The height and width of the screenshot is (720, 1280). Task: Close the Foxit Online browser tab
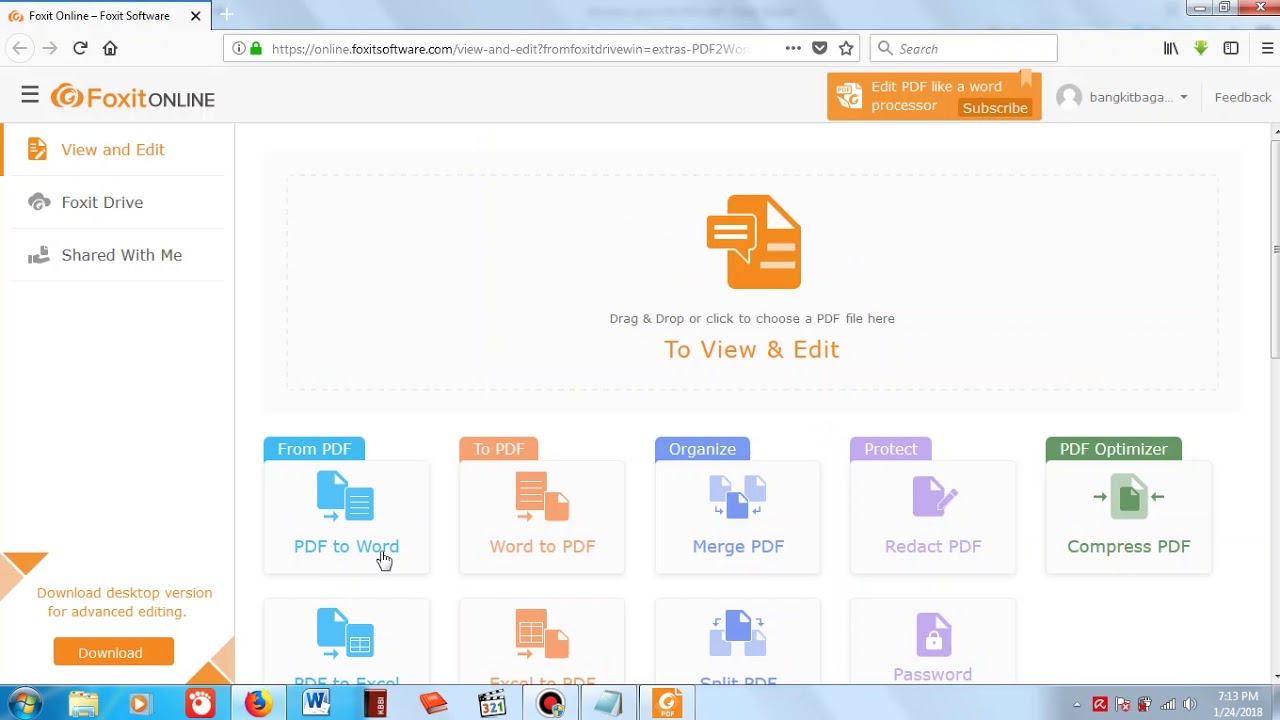[x=196, y=16]
